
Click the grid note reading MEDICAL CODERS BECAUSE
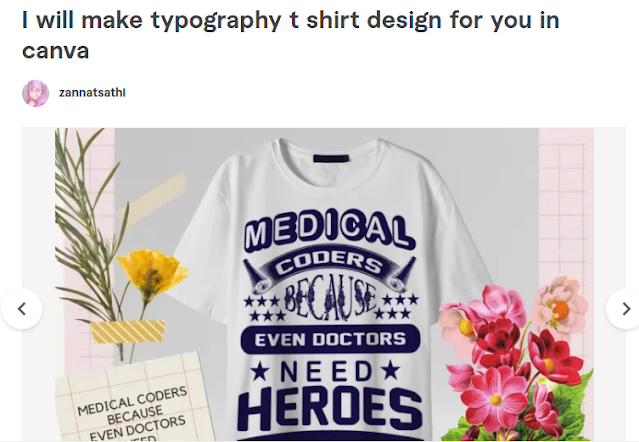[134, 397]
